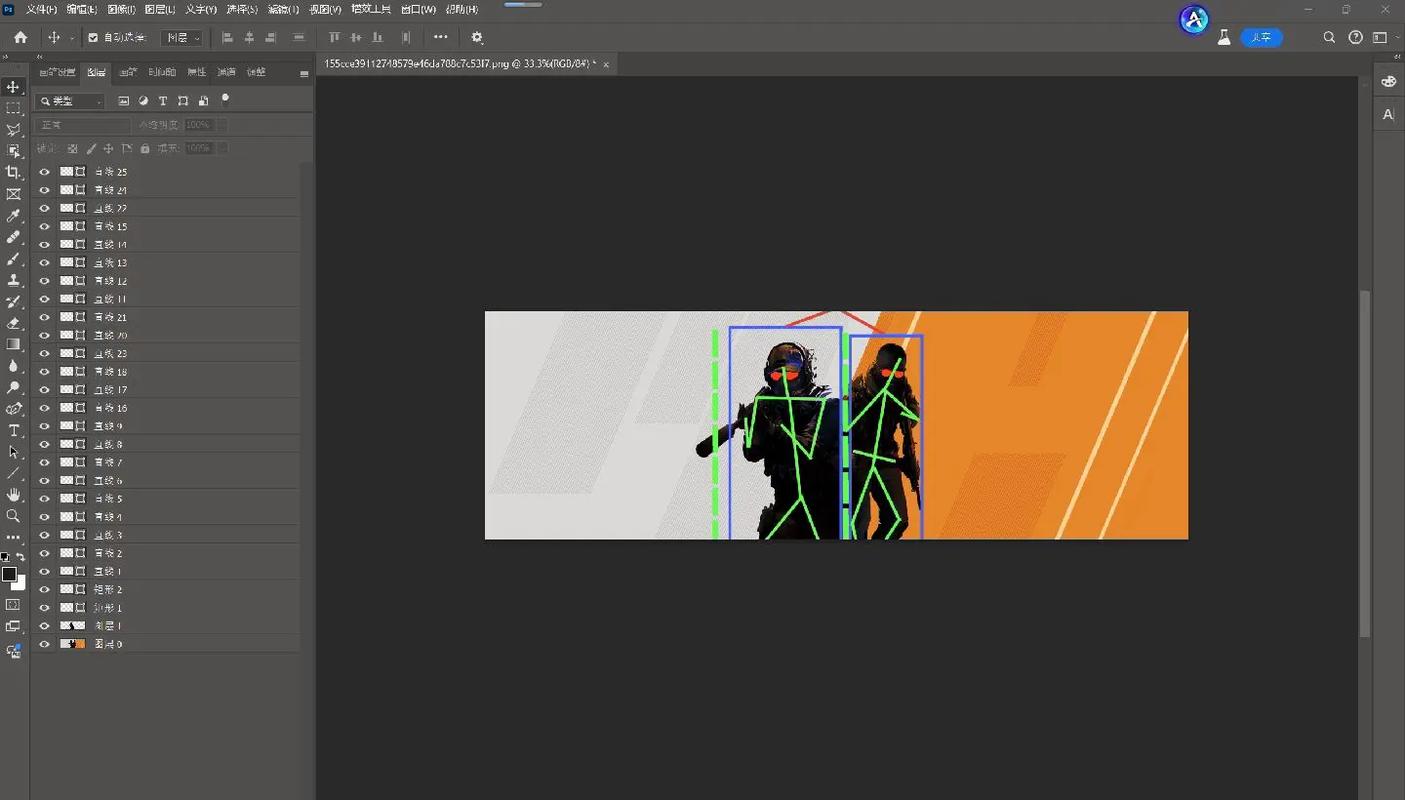Filter layers by type (T) icon
This screenshot has height=800, width=1405.
(163, 101)
